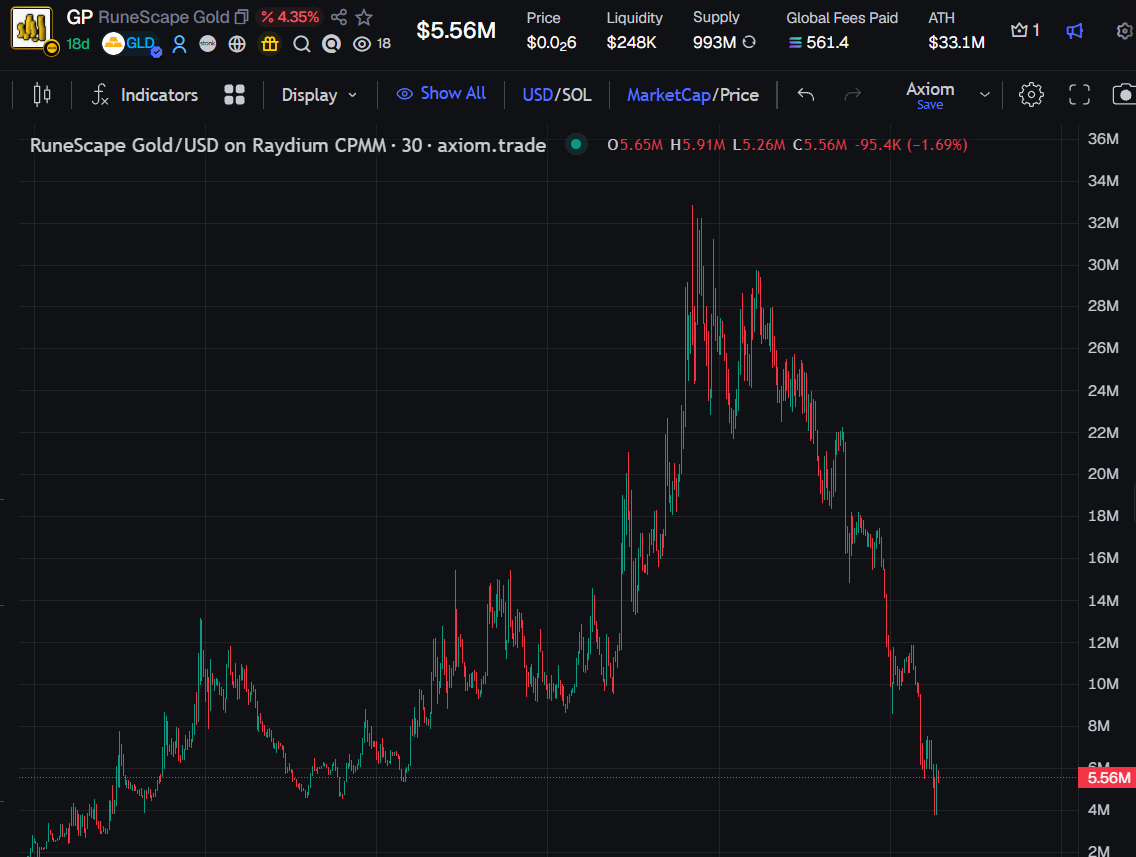Open the megaphone announcements icon

pyautogui.click(x=1074, y=30)
